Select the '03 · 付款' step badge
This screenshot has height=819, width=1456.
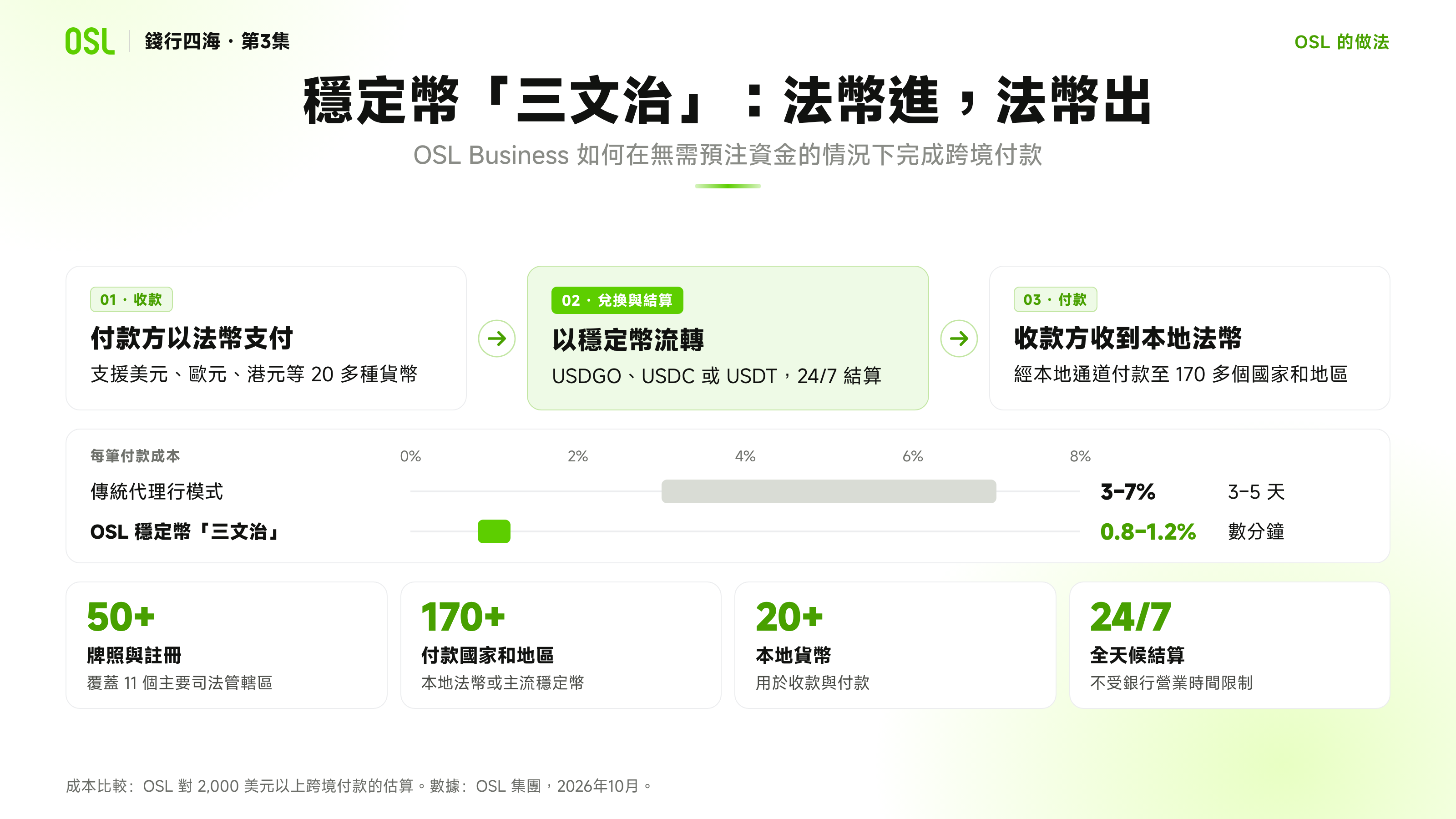coord(1055,299)
